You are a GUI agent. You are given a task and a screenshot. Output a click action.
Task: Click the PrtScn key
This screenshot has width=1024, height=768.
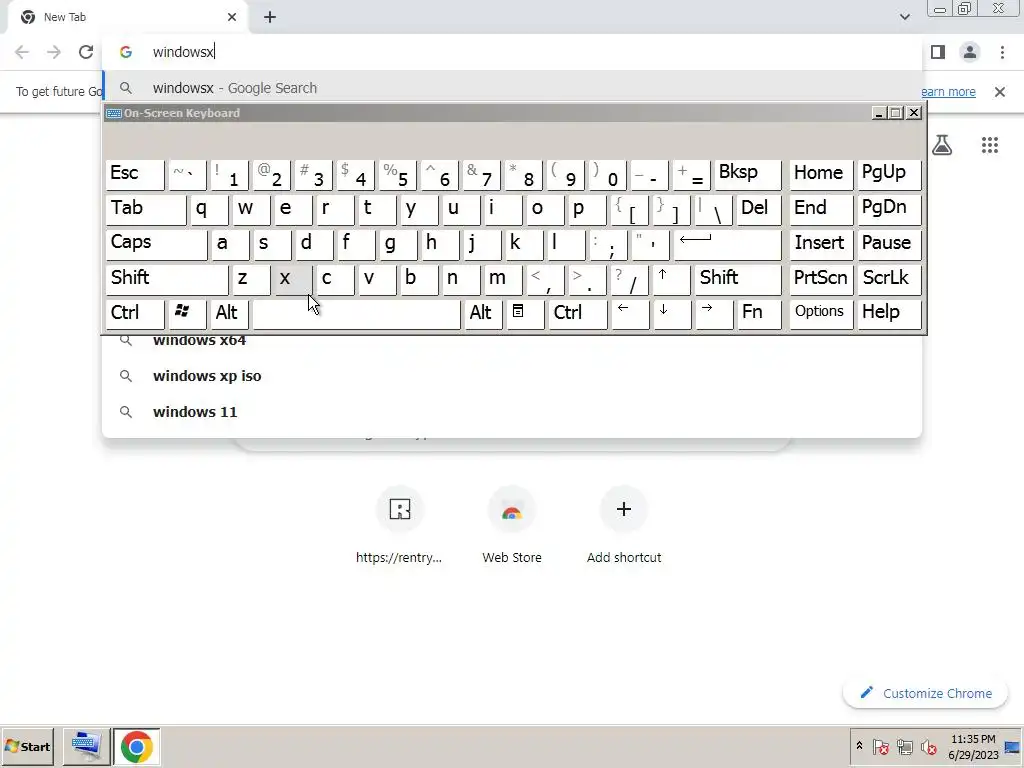click(821, 280)
